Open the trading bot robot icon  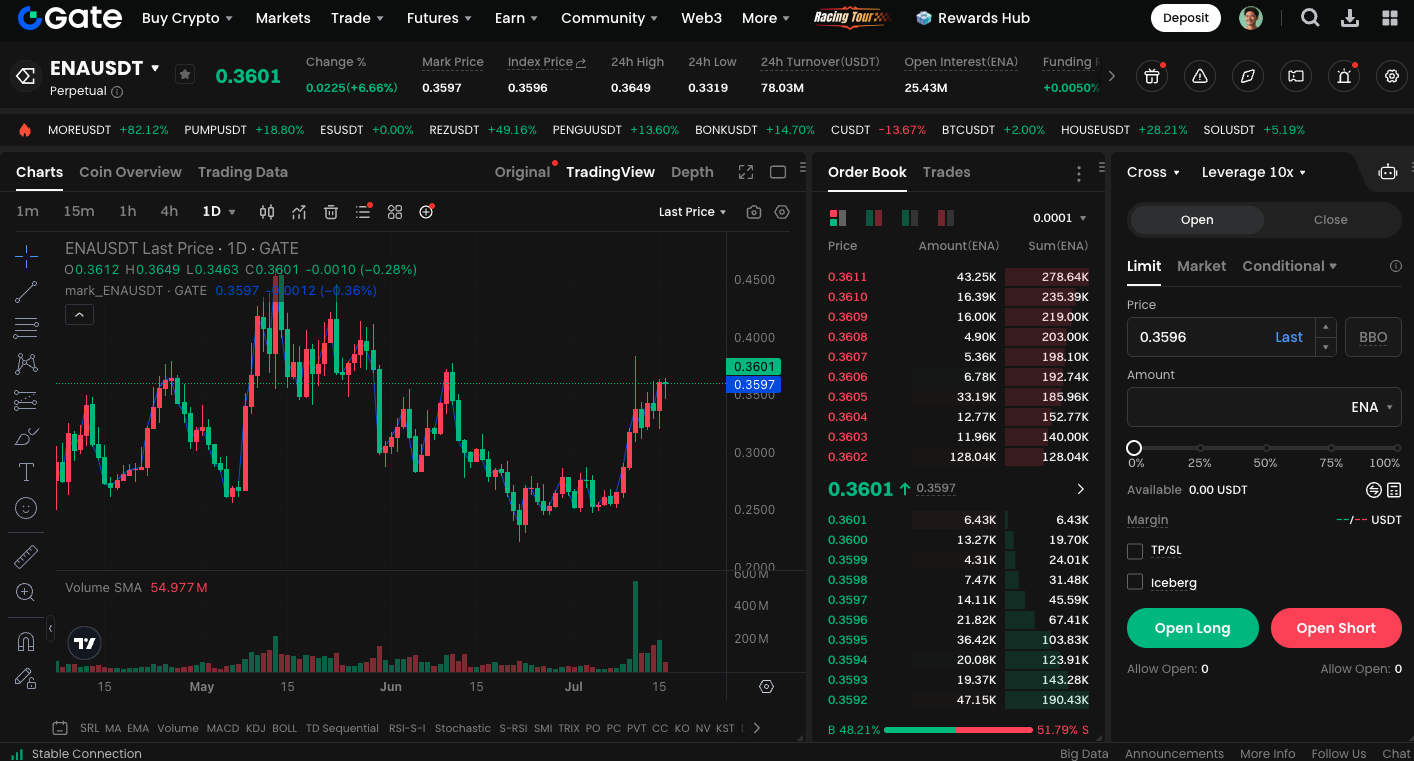[x=1387, y=172]
